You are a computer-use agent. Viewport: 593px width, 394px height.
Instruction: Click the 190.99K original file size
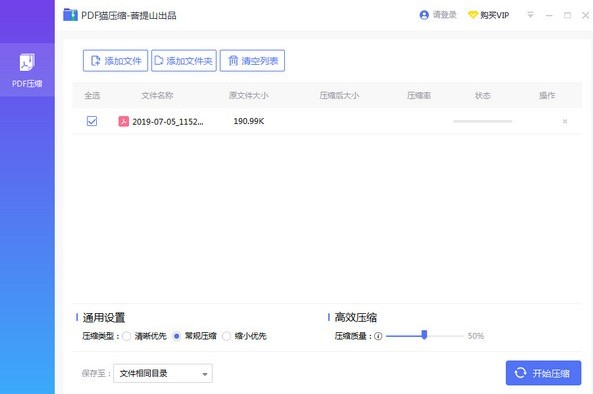point(249,121)
